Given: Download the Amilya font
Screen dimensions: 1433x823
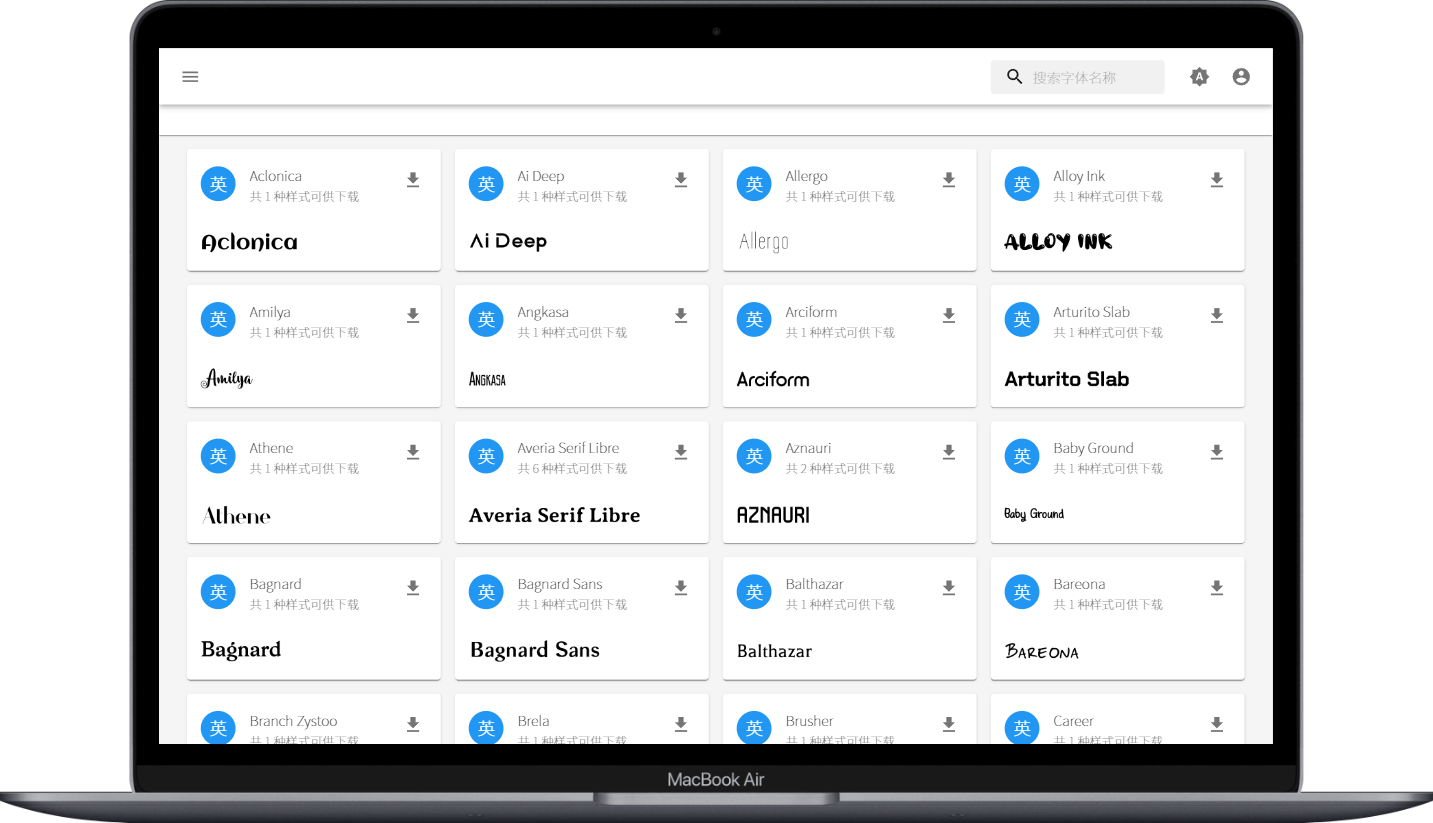Looking at the screenshot, I should pyautogui.click(x=413, y=316).
